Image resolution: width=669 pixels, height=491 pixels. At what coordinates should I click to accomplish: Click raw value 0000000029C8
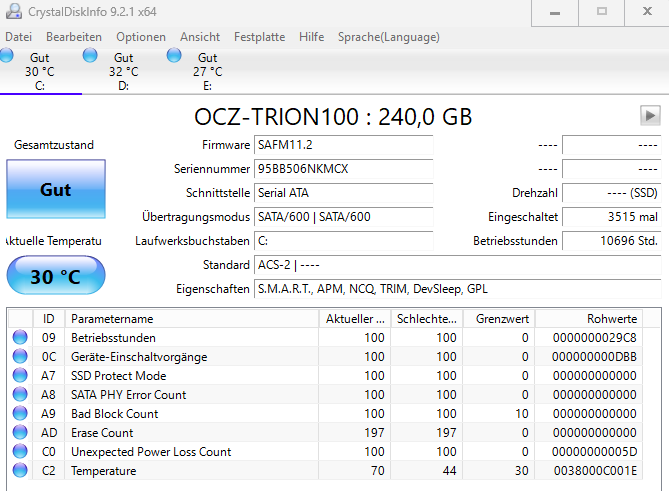(595, 338)
